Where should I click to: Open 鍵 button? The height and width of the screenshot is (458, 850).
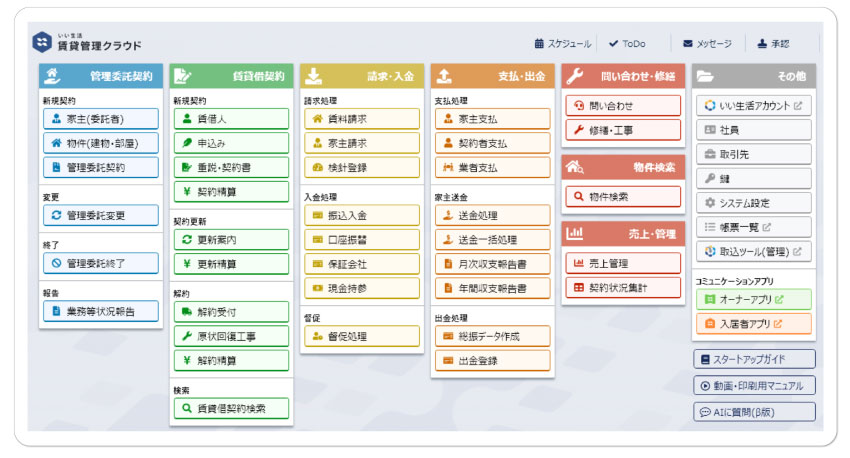pyautogui.click(x=754, y=179)
